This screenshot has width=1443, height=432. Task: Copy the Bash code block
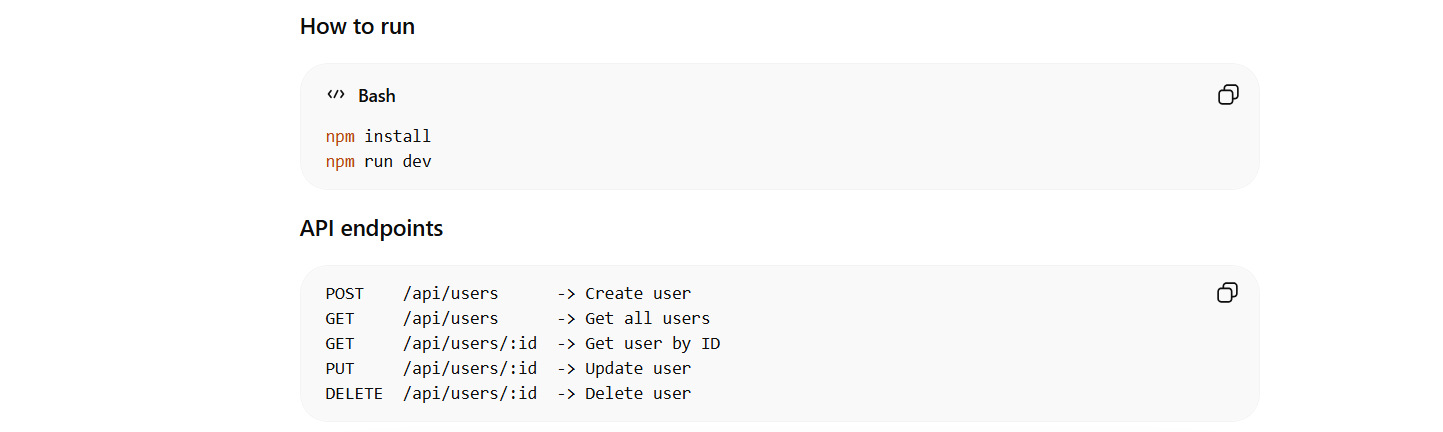point(1228,95)
